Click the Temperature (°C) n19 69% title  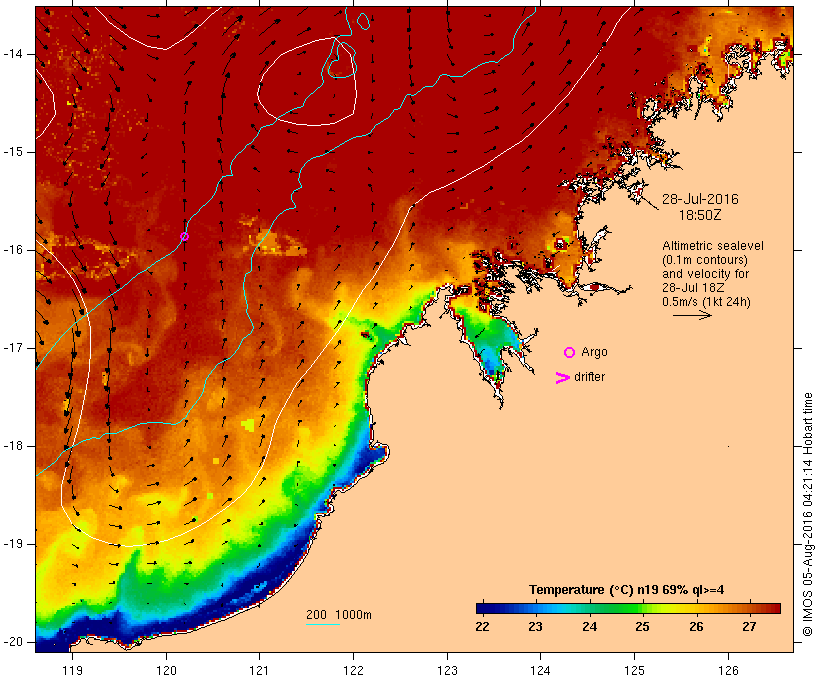627,590
